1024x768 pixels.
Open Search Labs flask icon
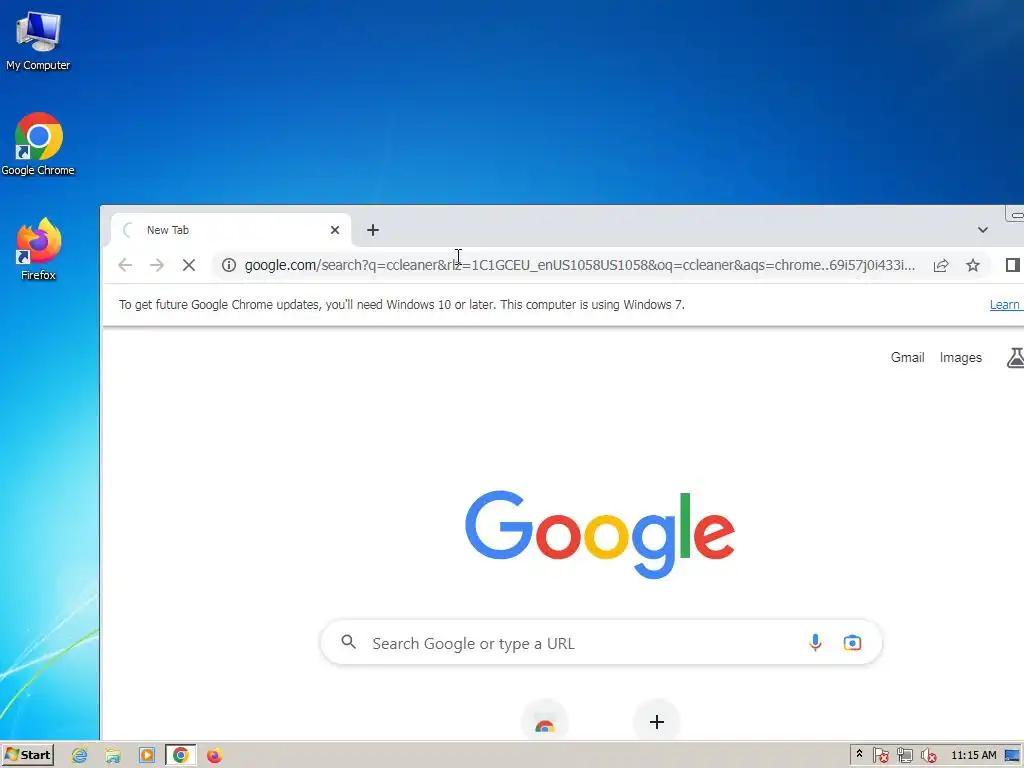1016,357
